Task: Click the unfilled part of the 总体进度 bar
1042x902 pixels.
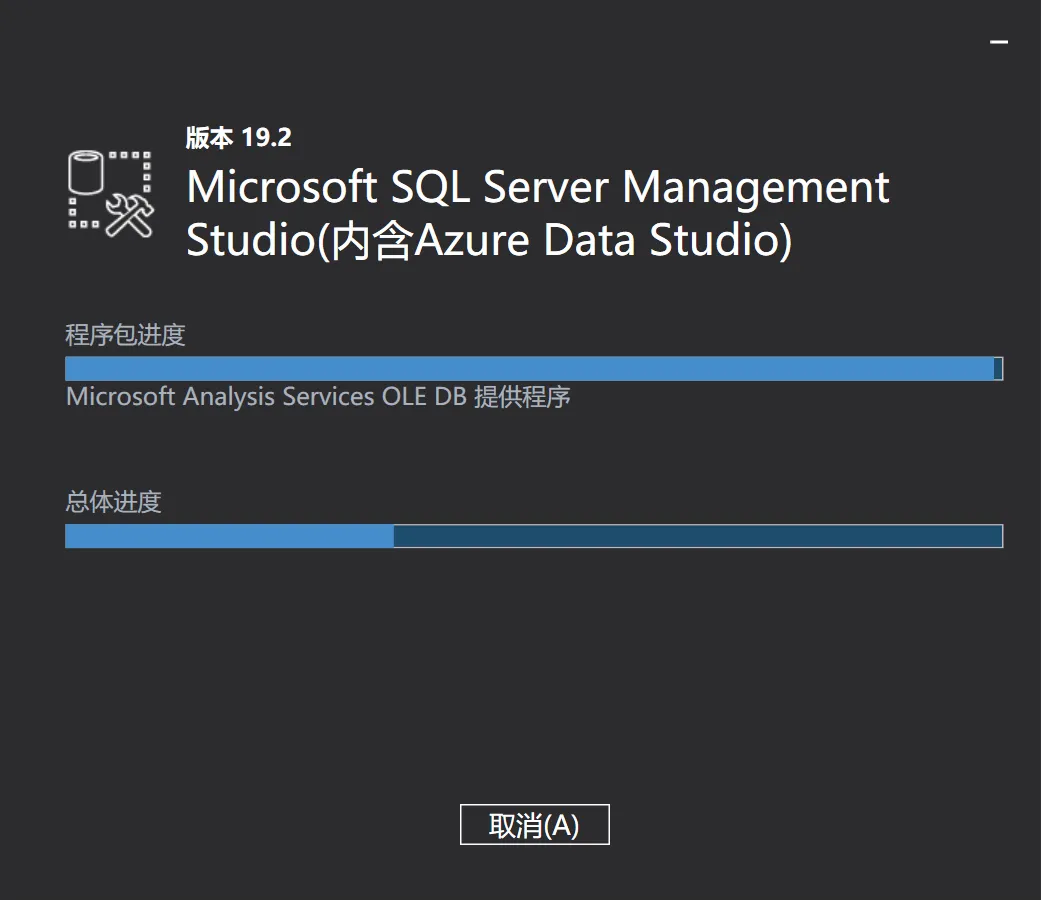Action: coord(697,536)
